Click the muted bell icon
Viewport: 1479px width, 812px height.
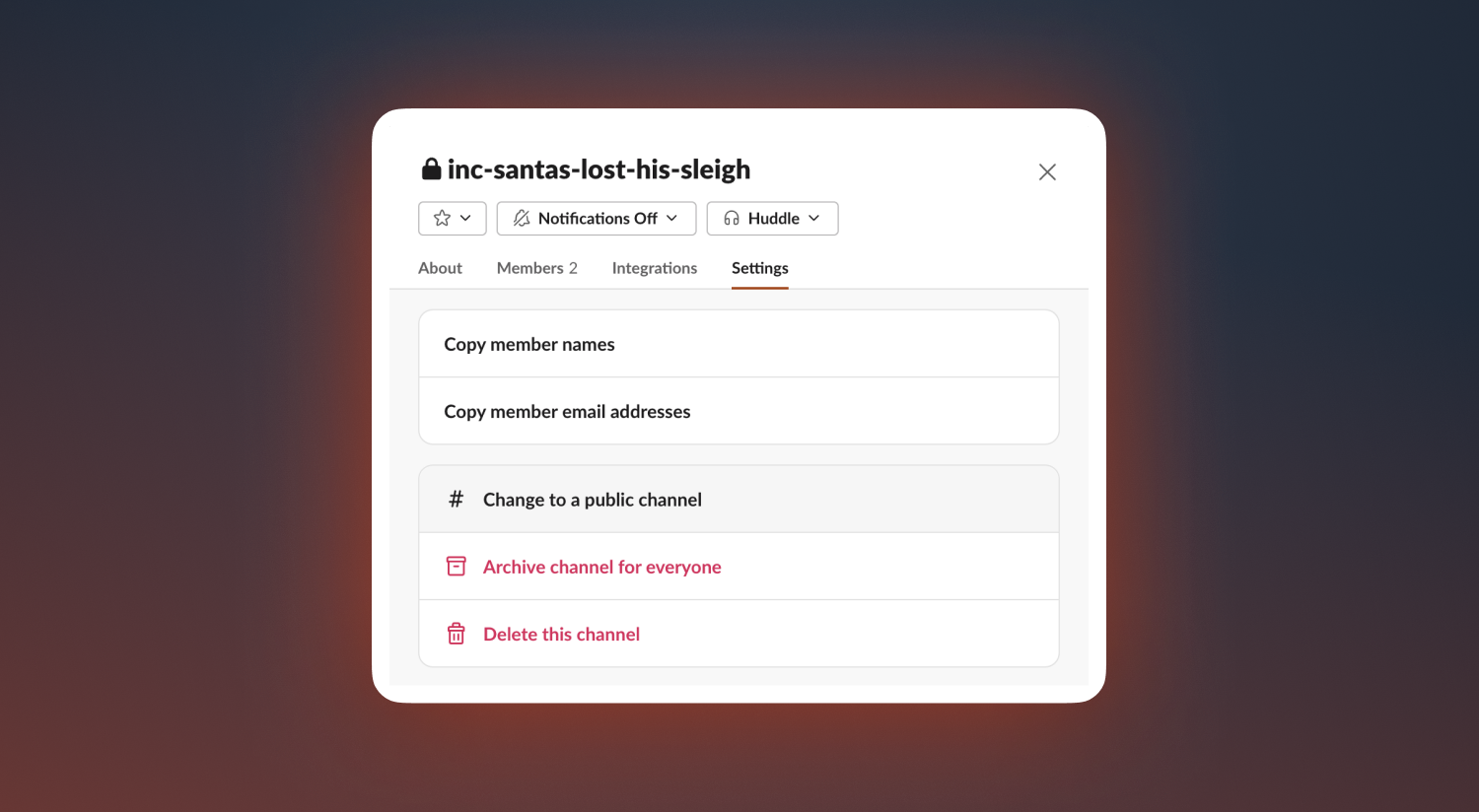[522, 219]
